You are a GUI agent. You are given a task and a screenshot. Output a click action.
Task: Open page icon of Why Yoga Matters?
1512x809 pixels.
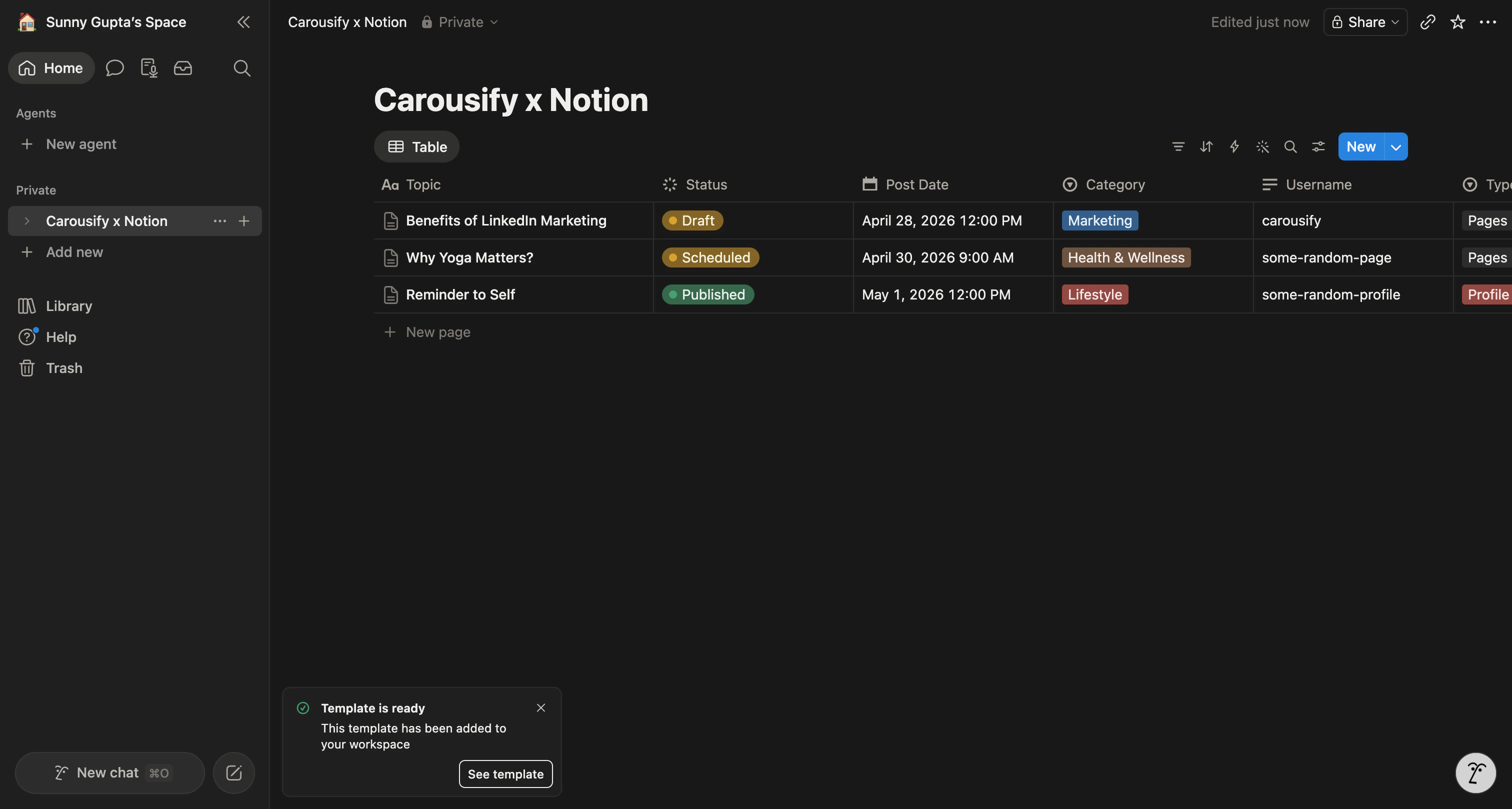click(x=390, y=257)
